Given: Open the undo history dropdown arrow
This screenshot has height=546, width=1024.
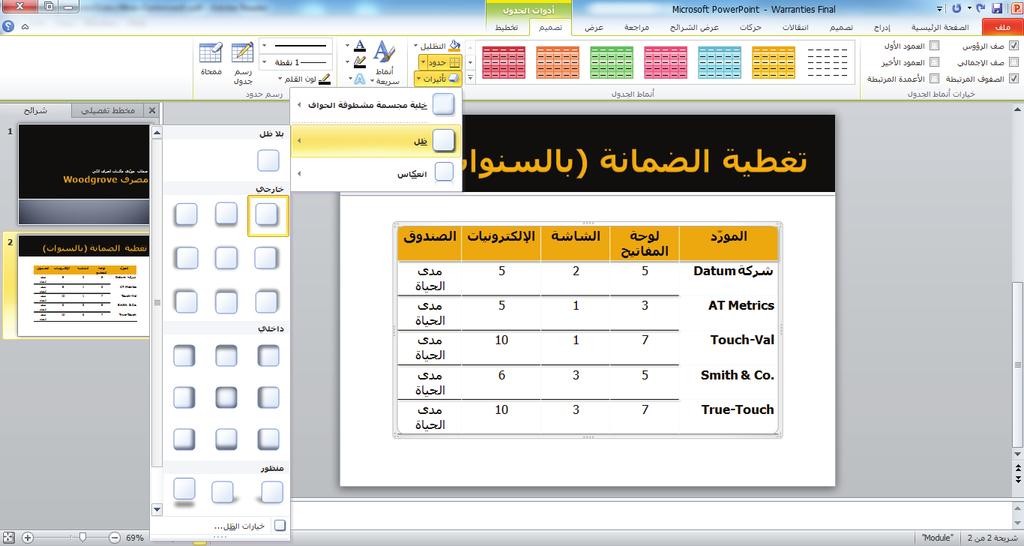Looking at the screenshot, I should [x=968, y=8].
